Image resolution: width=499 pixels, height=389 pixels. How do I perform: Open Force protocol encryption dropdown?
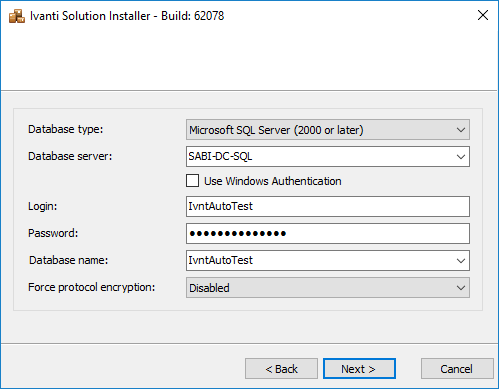328,287
